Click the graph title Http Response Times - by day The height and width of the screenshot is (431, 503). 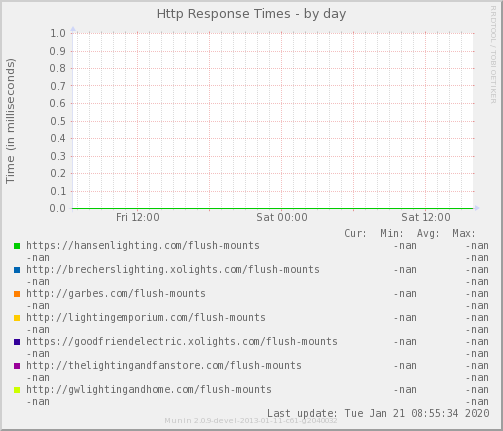pos(251,14)
